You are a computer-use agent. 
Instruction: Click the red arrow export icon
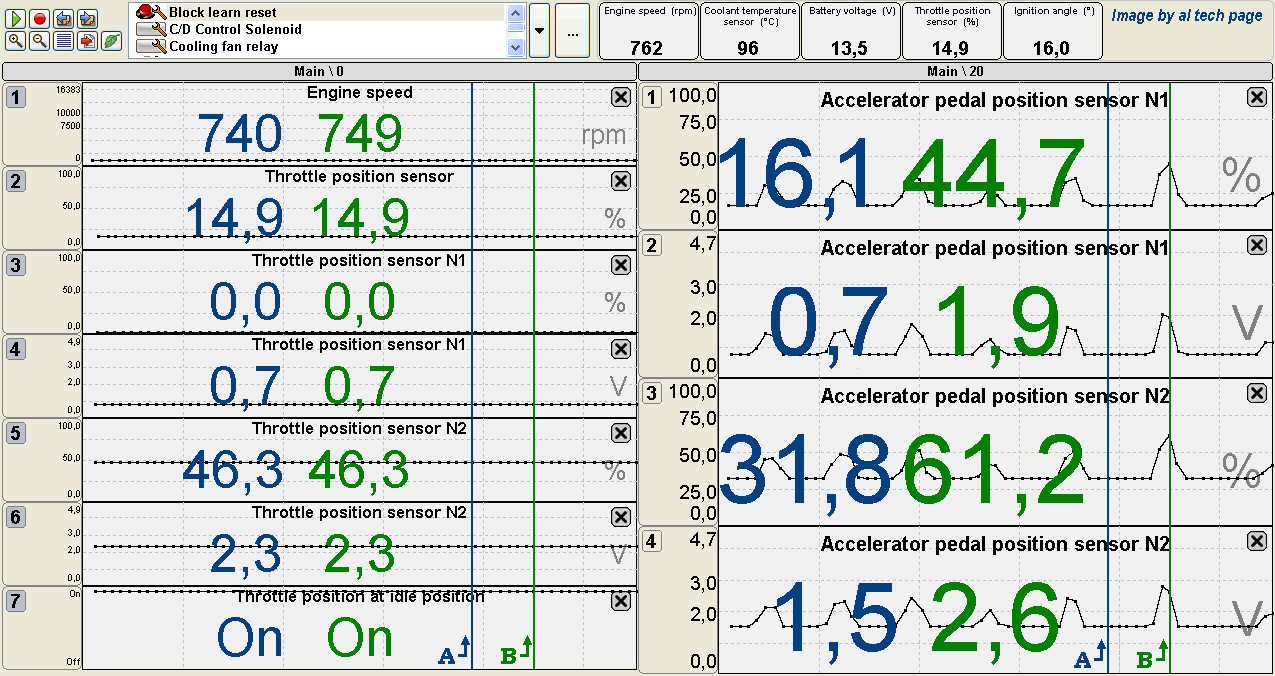tap(87, 41)
